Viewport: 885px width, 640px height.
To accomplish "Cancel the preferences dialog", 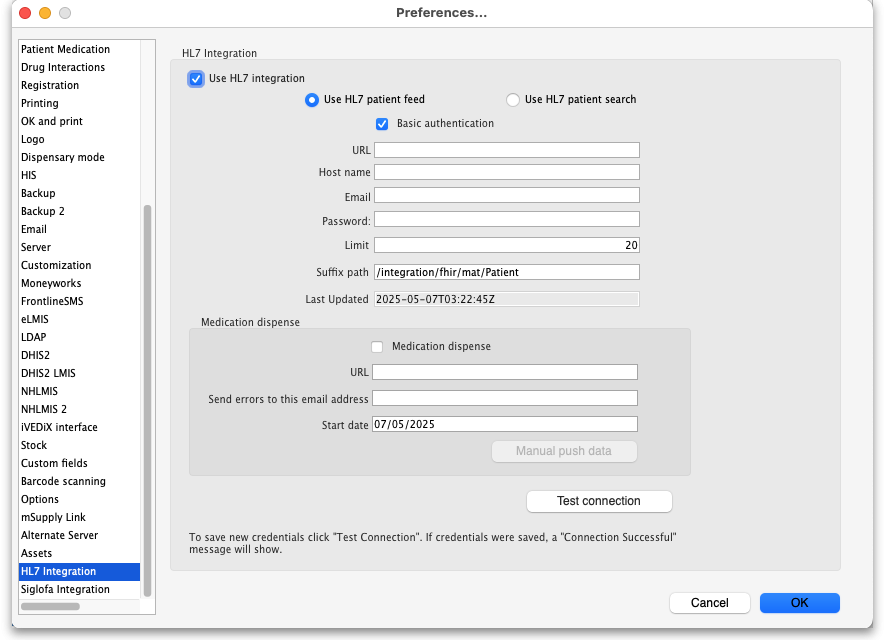I will pyautogui.click(x=709, y=603).
